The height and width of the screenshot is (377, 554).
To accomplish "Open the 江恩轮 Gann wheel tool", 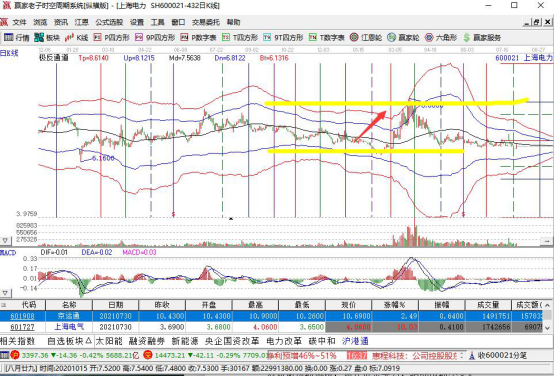I will pyautogui.click(x=366, y=37).
